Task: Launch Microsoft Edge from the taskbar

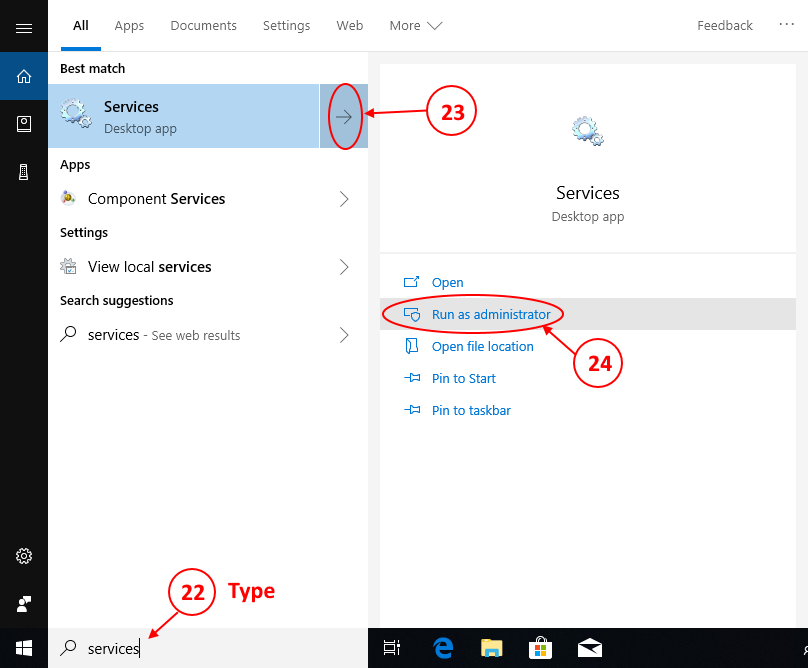Action: [443, 648]
